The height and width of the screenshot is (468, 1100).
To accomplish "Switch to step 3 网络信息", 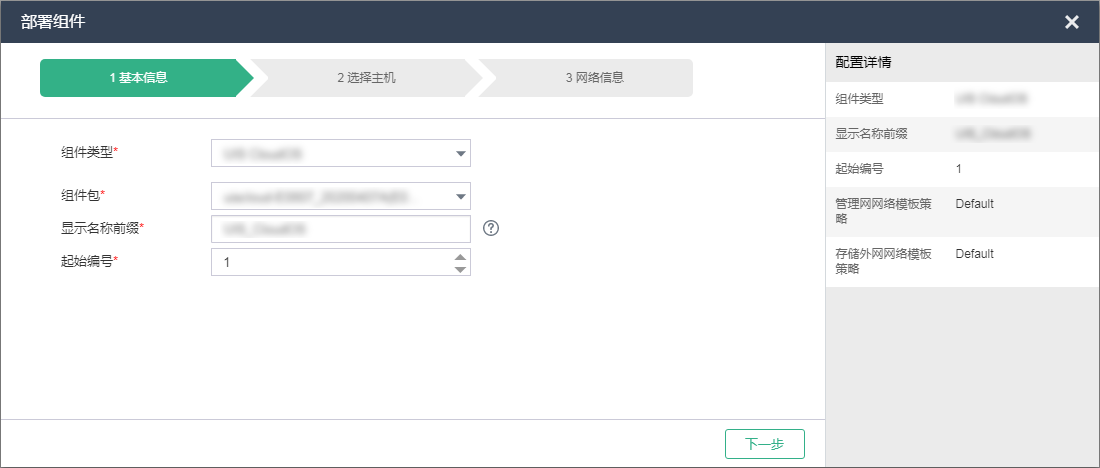I will point(594,78).
